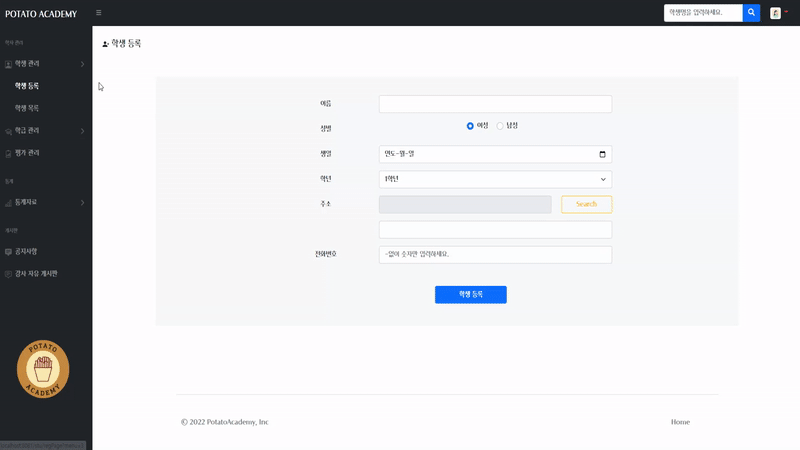Focus the detailed address input below 주소
Image resolution: width=800 pixels, height=450 pixels.
click(x=495, y=230)
